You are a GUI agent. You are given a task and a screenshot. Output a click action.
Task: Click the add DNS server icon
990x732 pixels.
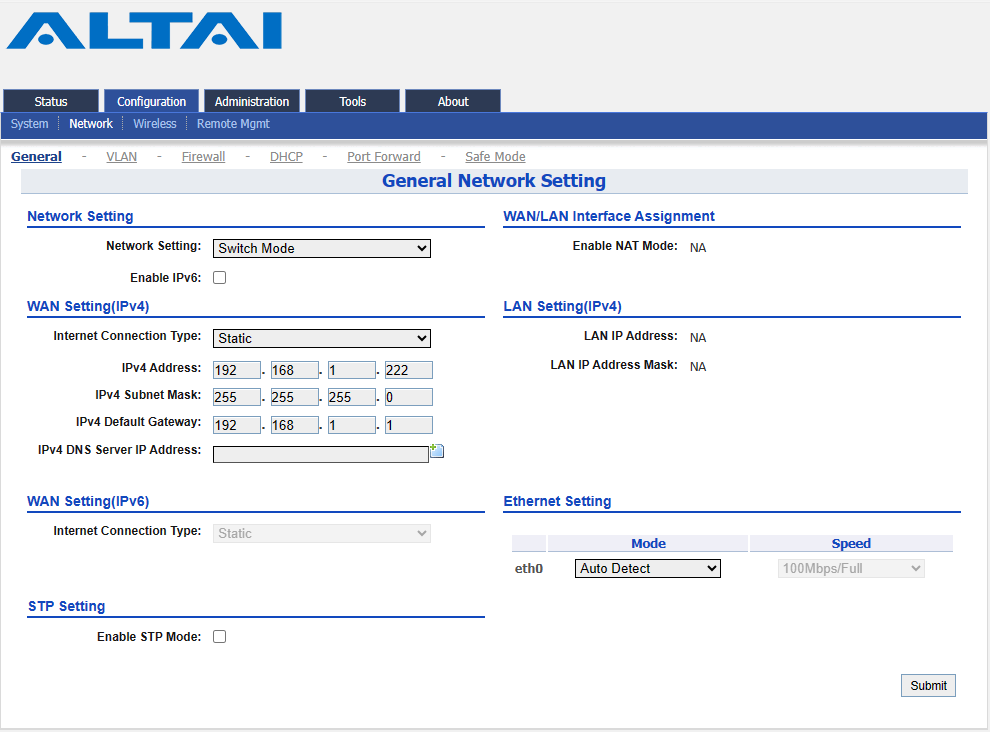click(x=437, y=451)
